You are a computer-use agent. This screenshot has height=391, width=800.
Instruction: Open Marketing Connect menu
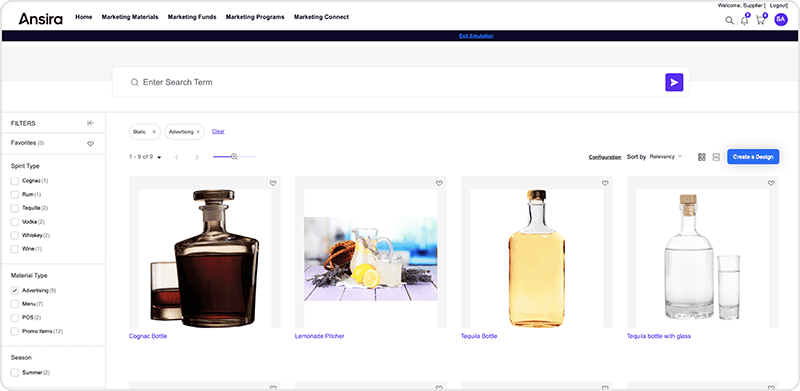[321, 17]
